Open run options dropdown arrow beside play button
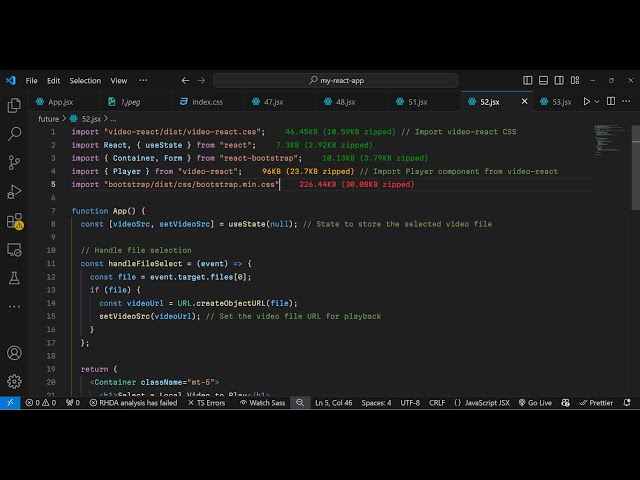 coord(599,101)
